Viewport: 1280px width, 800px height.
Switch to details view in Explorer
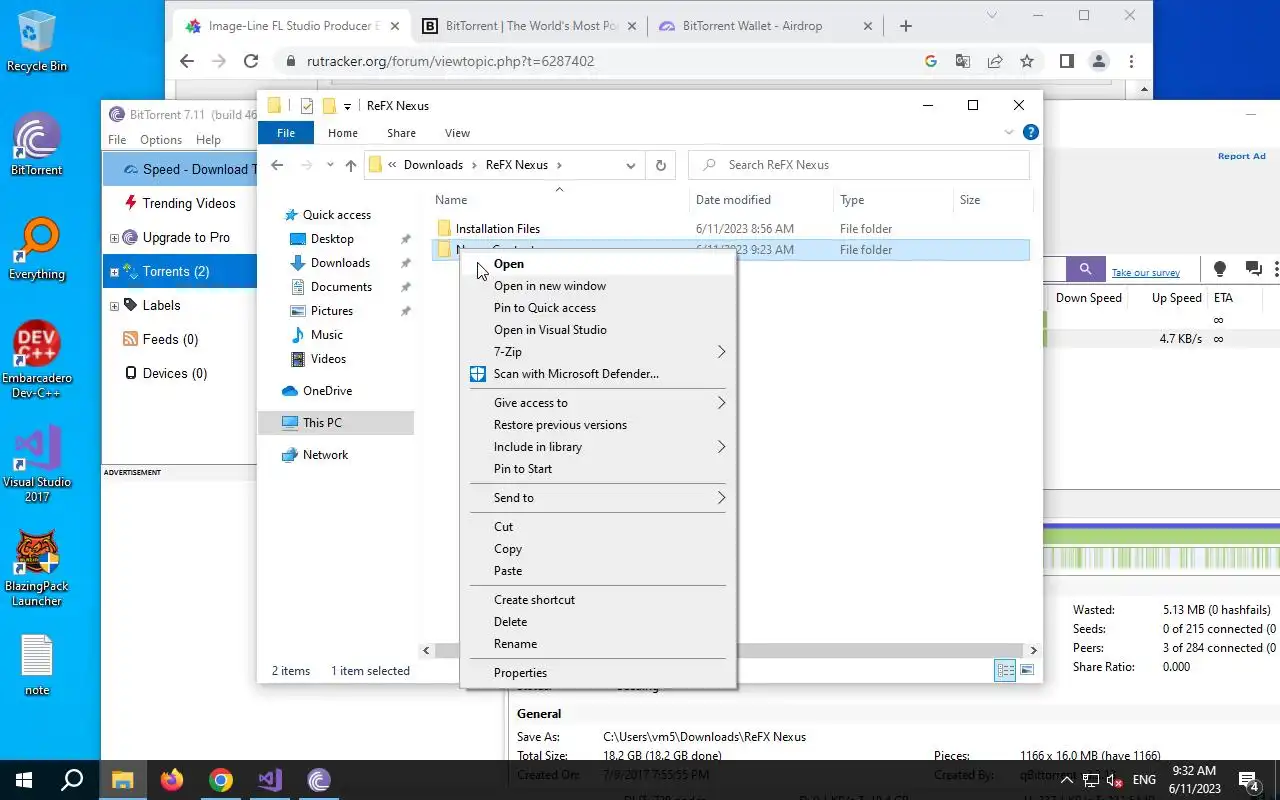(1005, 671)
